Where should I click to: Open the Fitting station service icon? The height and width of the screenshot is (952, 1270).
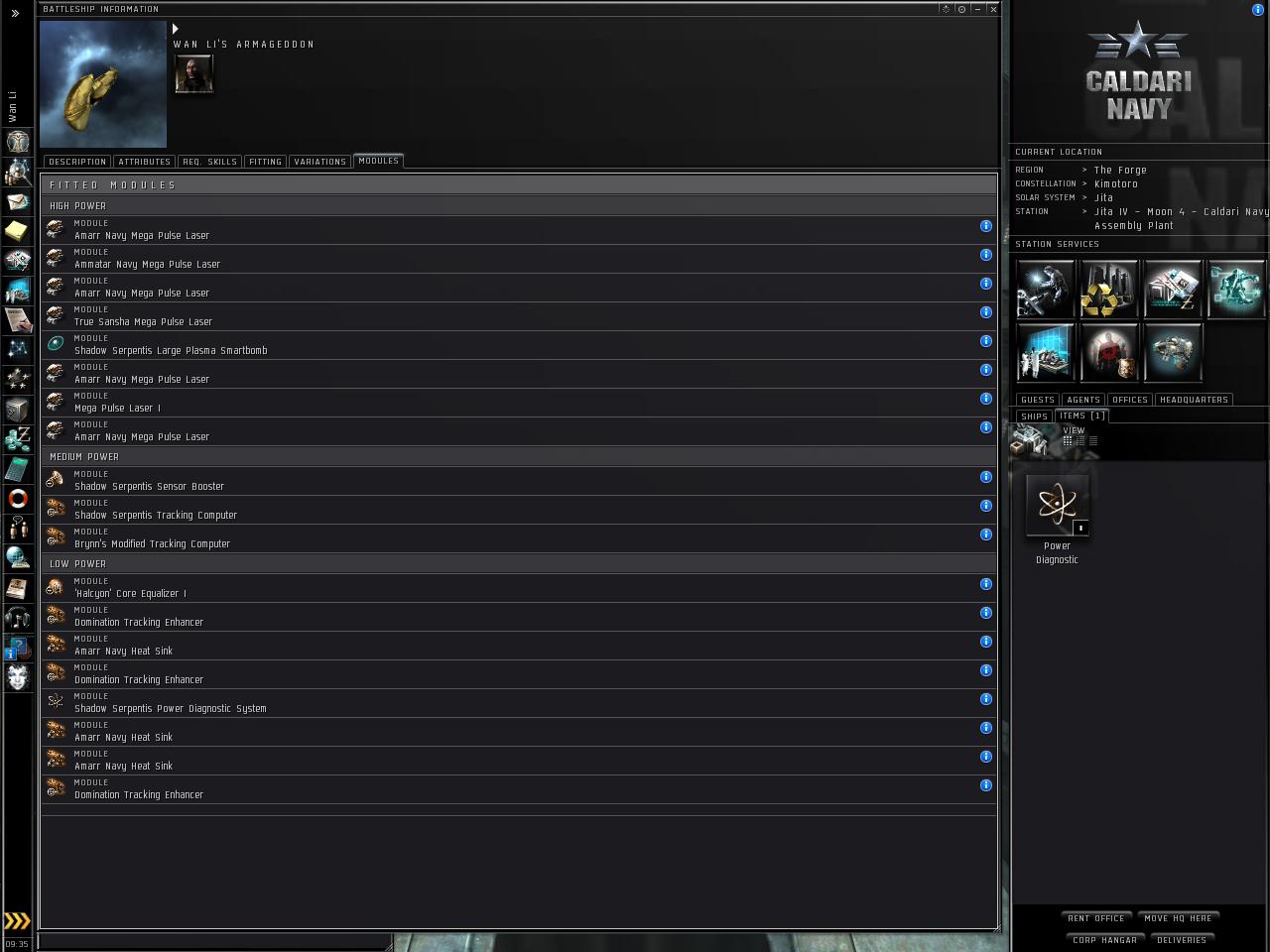[1173, 352]
